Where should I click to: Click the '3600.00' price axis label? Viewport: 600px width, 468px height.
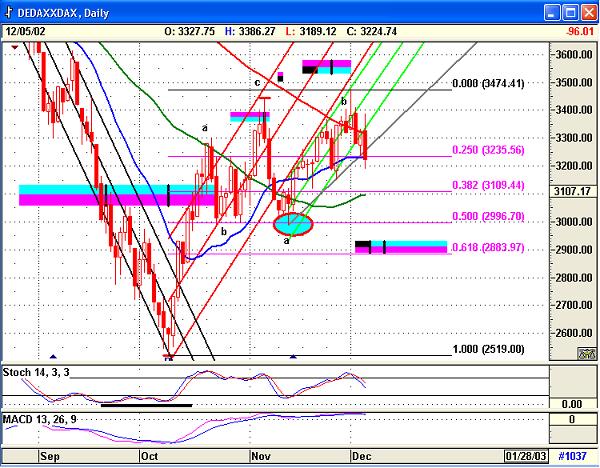[574, 54]
